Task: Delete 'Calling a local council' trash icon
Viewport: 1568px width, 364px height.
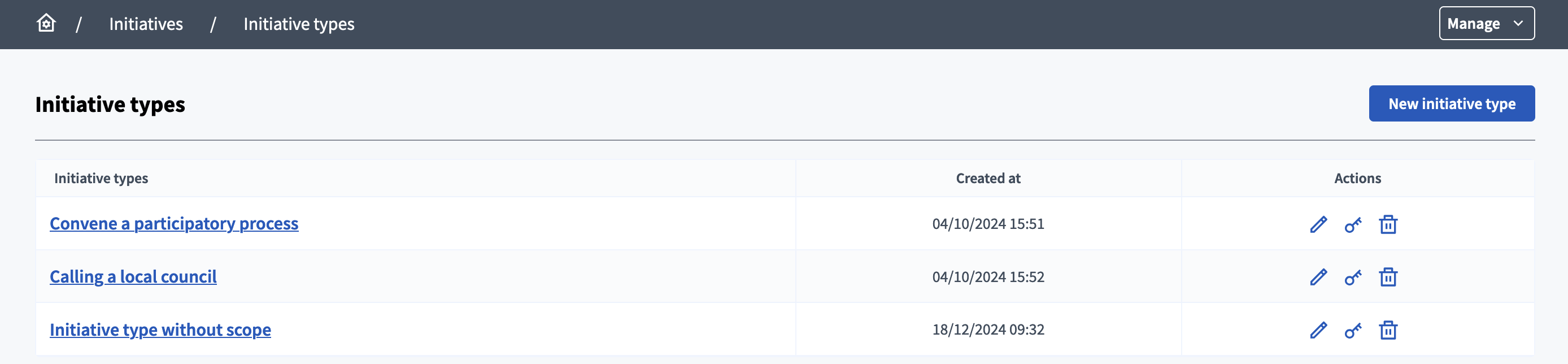Action: [x=1388, y=277]
